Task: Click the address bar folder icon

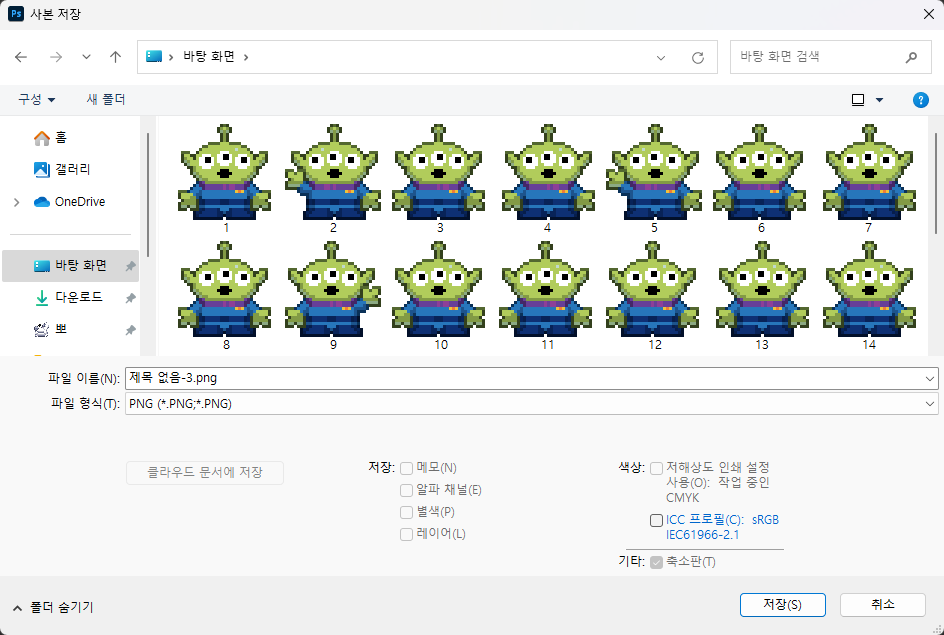Action: 154,57
